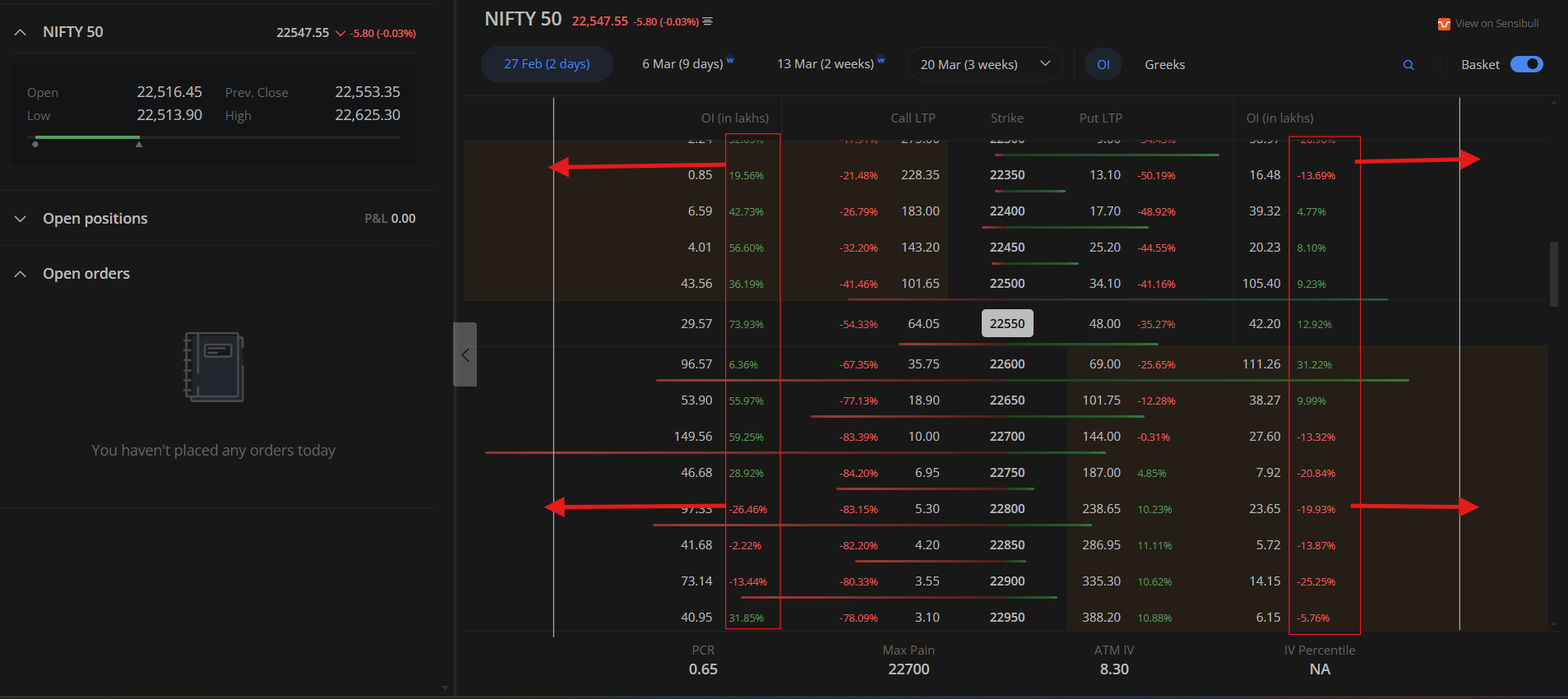Open the 20 Mar (3 weeks) expiry dropdown
1568x699 pixels.
[x=985, y=64]
